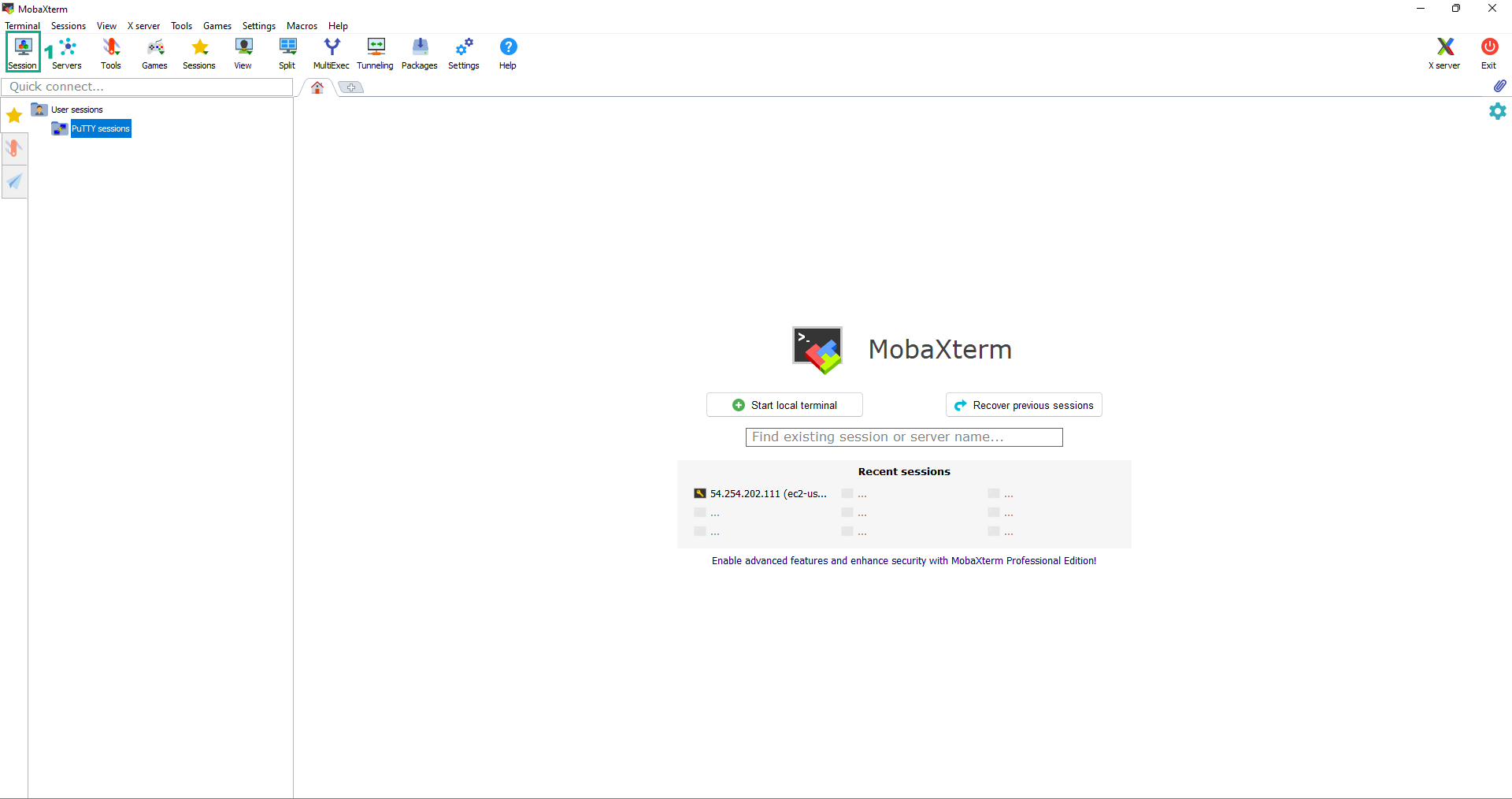Open the View menu in menu bar
1512x799 pixels.
[x=106, y=26]
